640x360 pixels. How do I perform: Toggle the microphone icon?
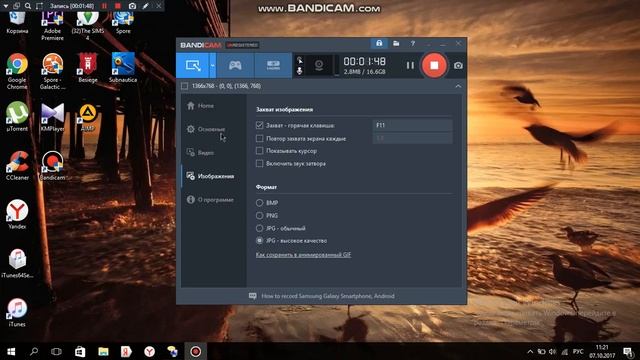tap(300, 71)
